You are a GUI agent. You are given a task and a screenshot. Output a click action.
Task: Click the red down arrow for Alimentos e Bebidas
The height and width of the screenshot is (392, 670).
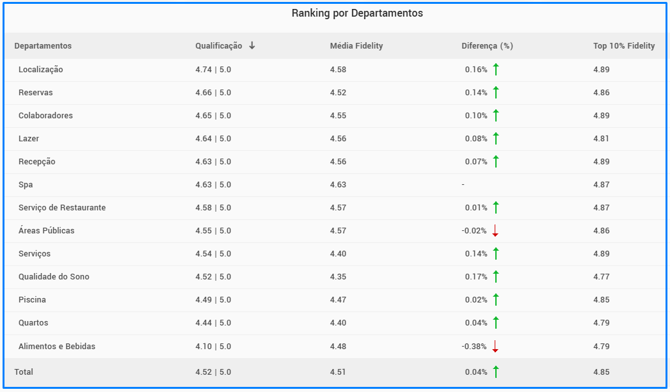pyautogui.click(x=495, y=346)
